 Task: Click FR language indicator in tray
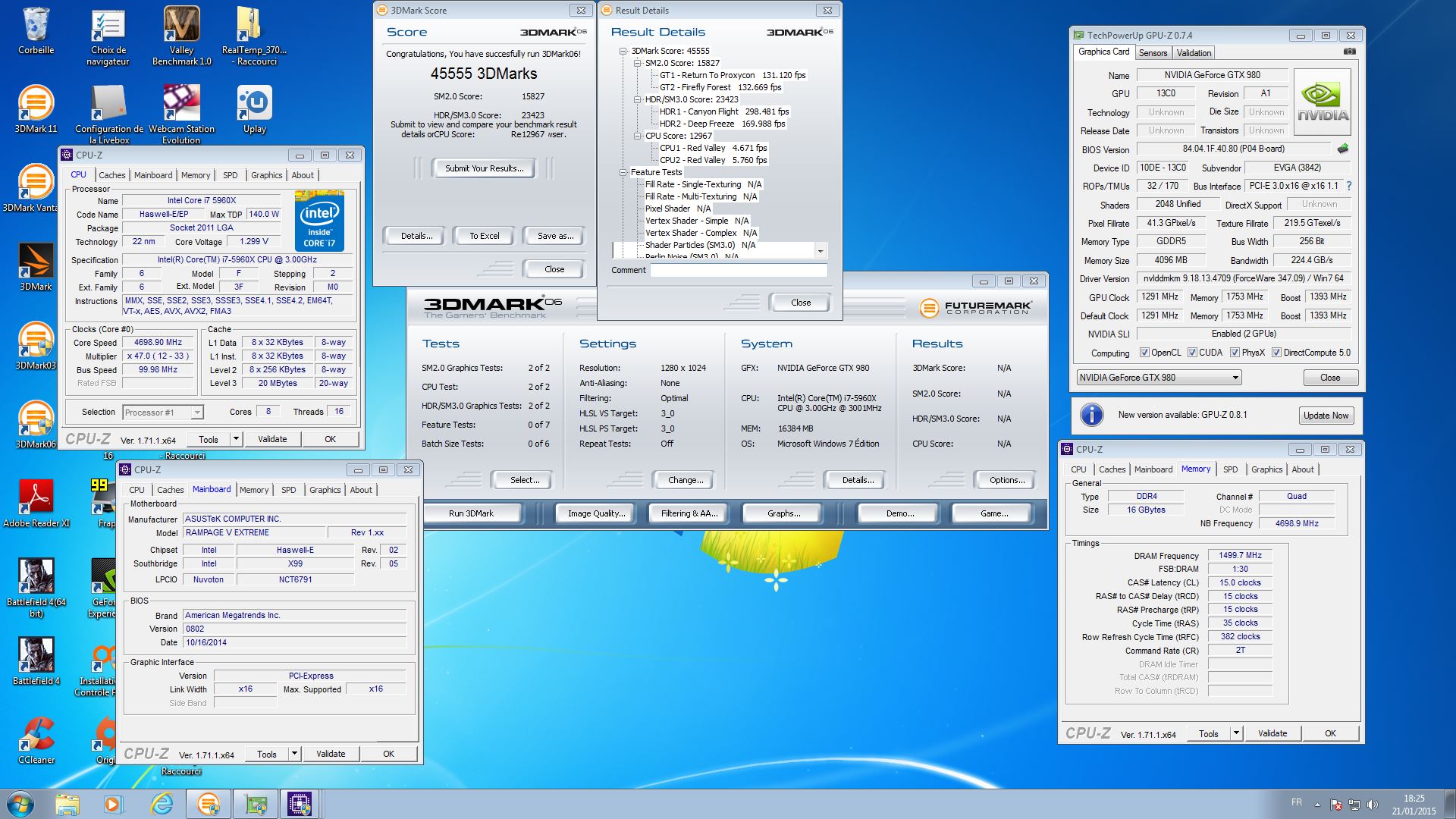coord(1297,802)
